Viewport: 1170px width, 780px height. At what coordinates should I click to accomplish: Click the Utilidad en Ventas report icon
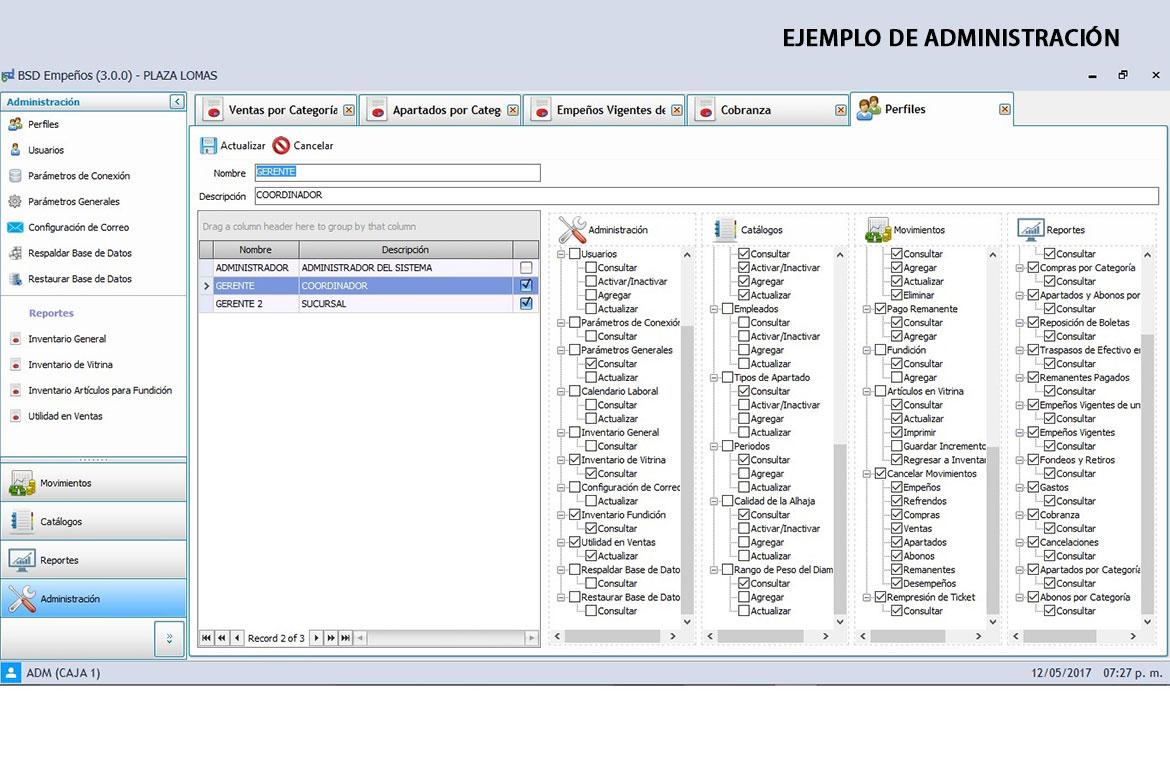pyautogui.click(x=16, y=416)
